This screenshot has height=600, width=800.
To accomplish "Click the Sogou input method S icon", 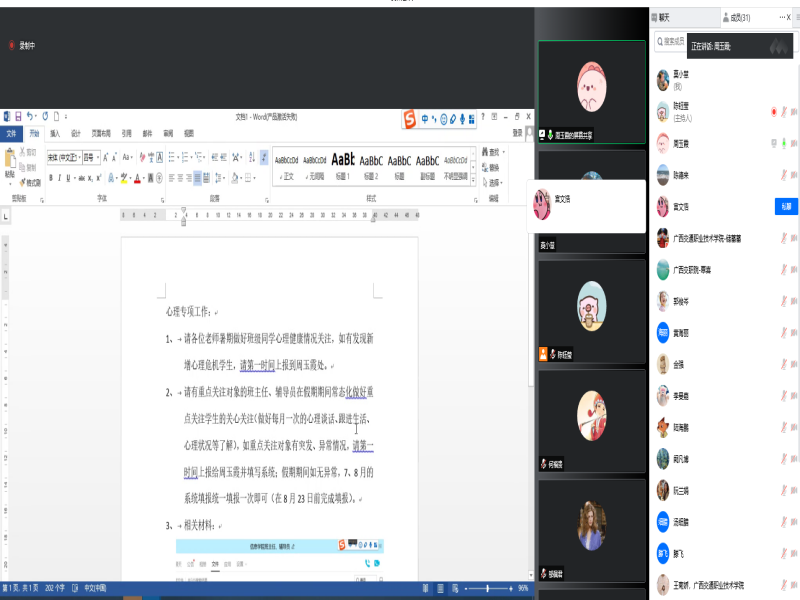I will (409, 120).
